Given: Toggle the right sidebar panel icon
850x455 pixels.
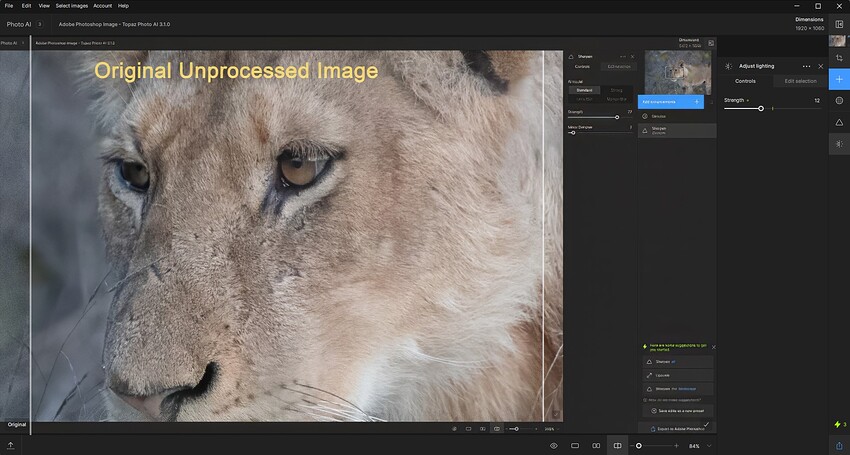Looking at the screenshot, I should [x=839, y=24].
